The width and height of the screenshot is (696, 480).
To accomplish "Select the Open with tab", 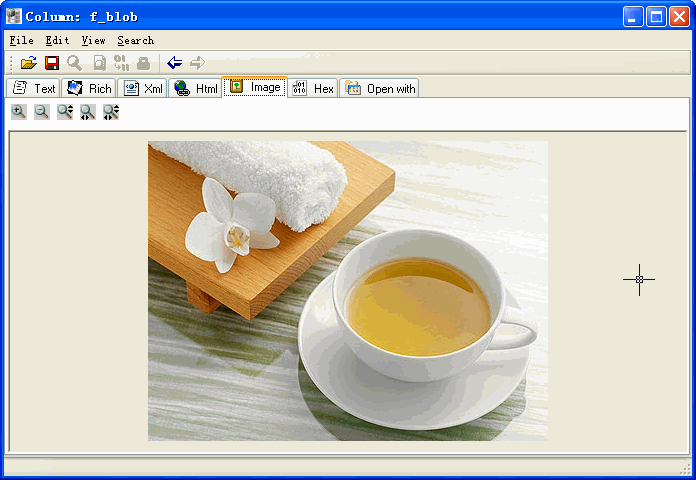I will coord(380,88).
